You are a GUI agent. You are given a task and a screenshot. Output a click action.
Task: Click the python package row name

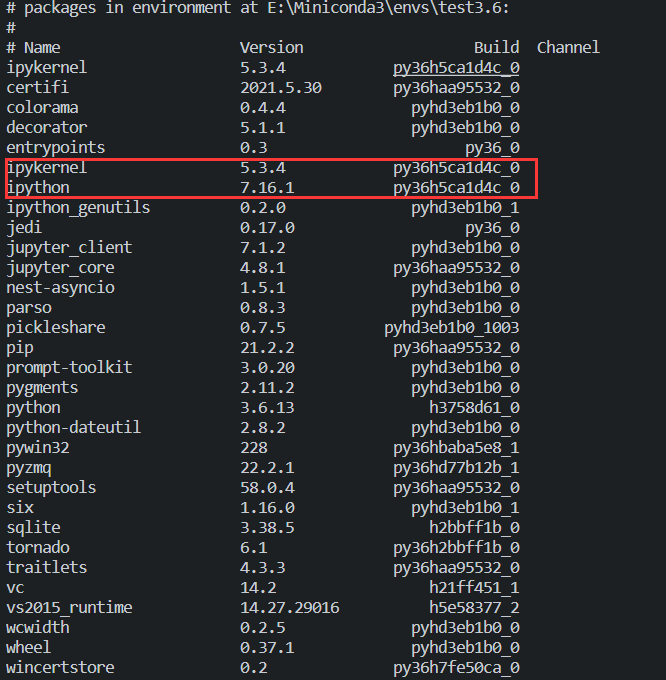point(33,408)
